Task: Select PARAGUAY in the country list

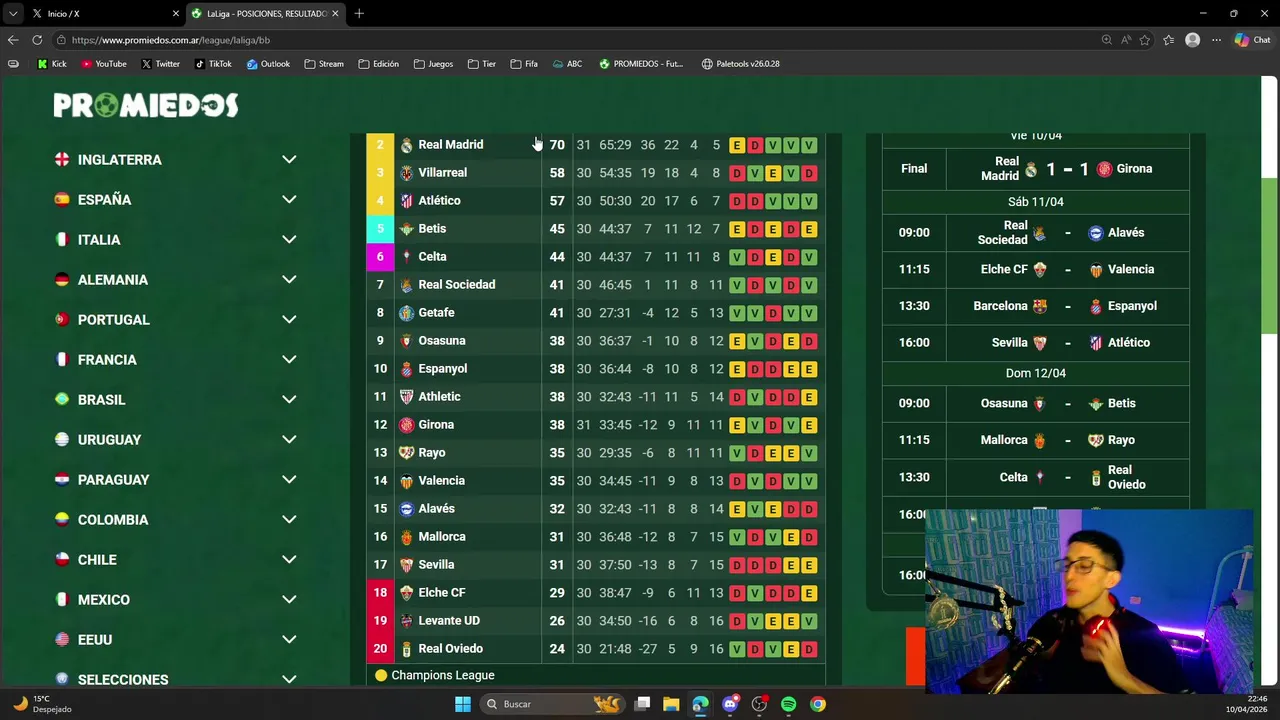Action: point(113,480)
